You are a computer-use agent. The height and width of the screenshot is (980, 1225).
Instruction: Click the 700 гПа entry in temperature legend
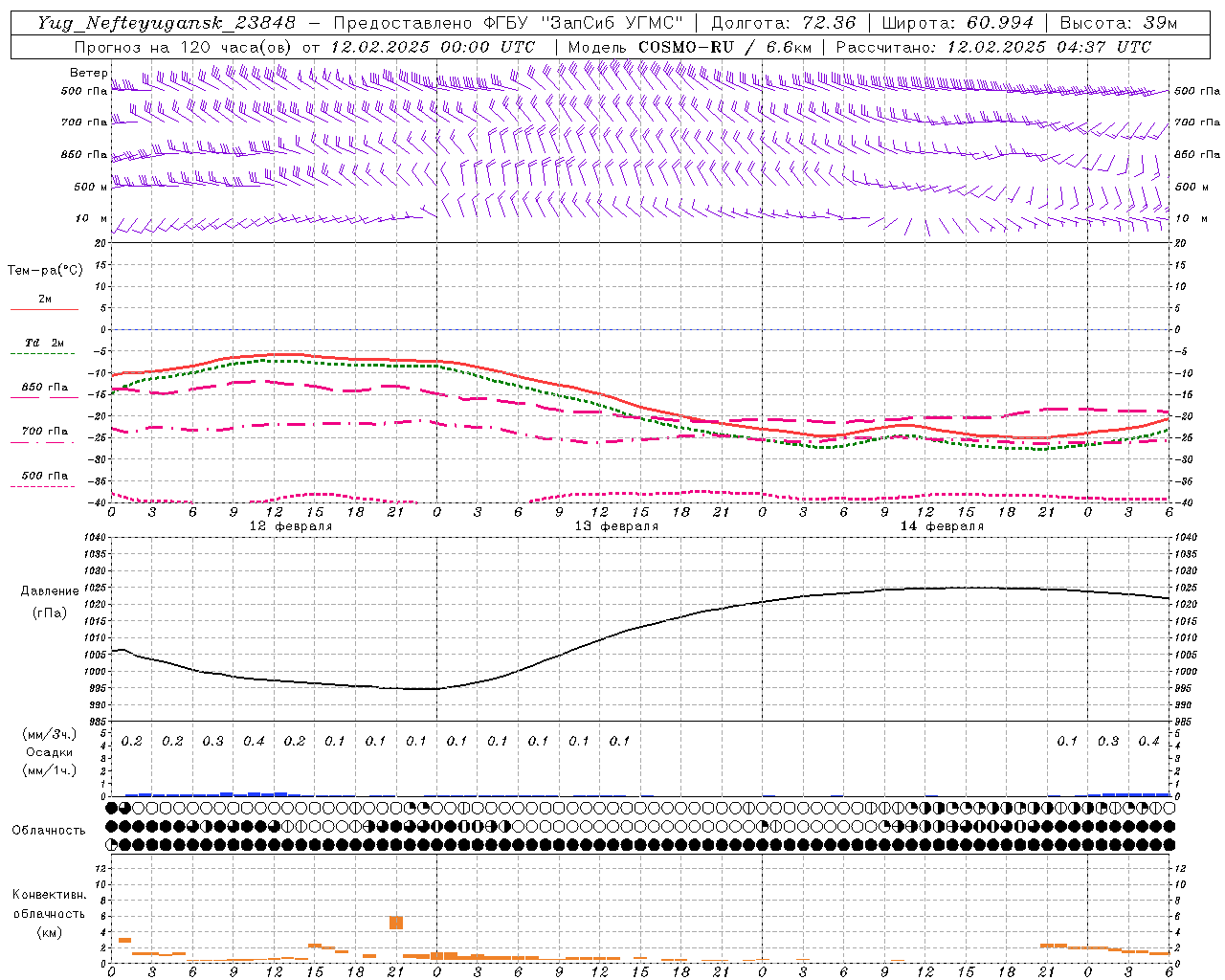click(45, 432)
